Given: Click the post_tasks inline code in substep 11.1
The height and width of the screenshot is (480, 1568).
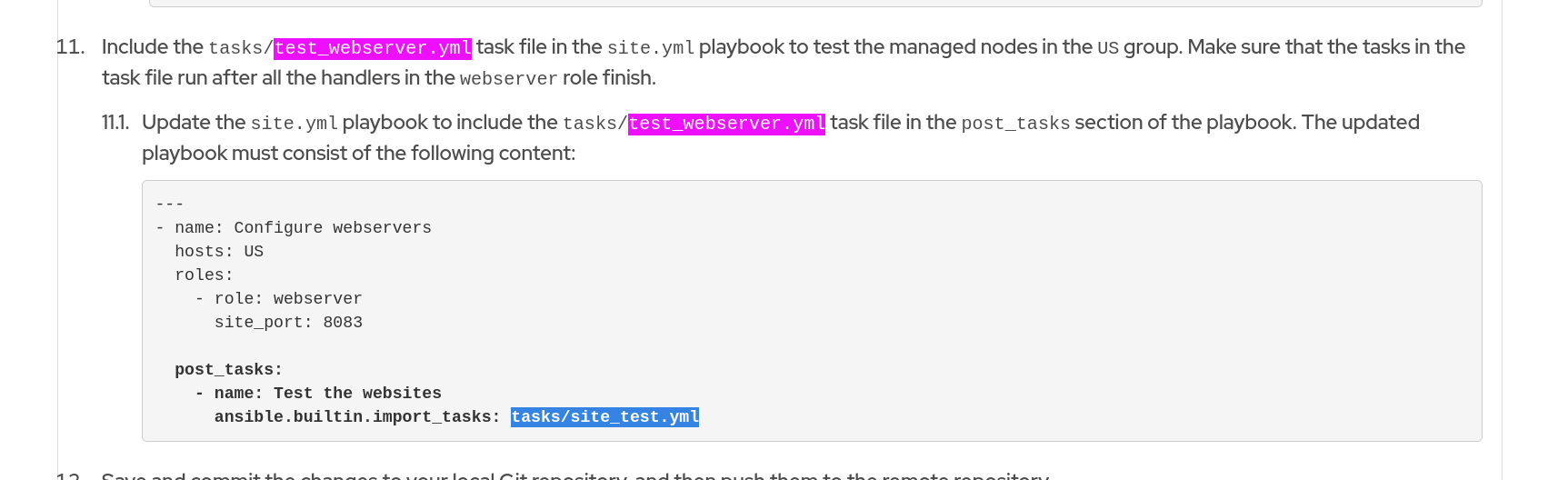Looking at the screenshot, I should pyautogui.click(x=1015, y=124).
